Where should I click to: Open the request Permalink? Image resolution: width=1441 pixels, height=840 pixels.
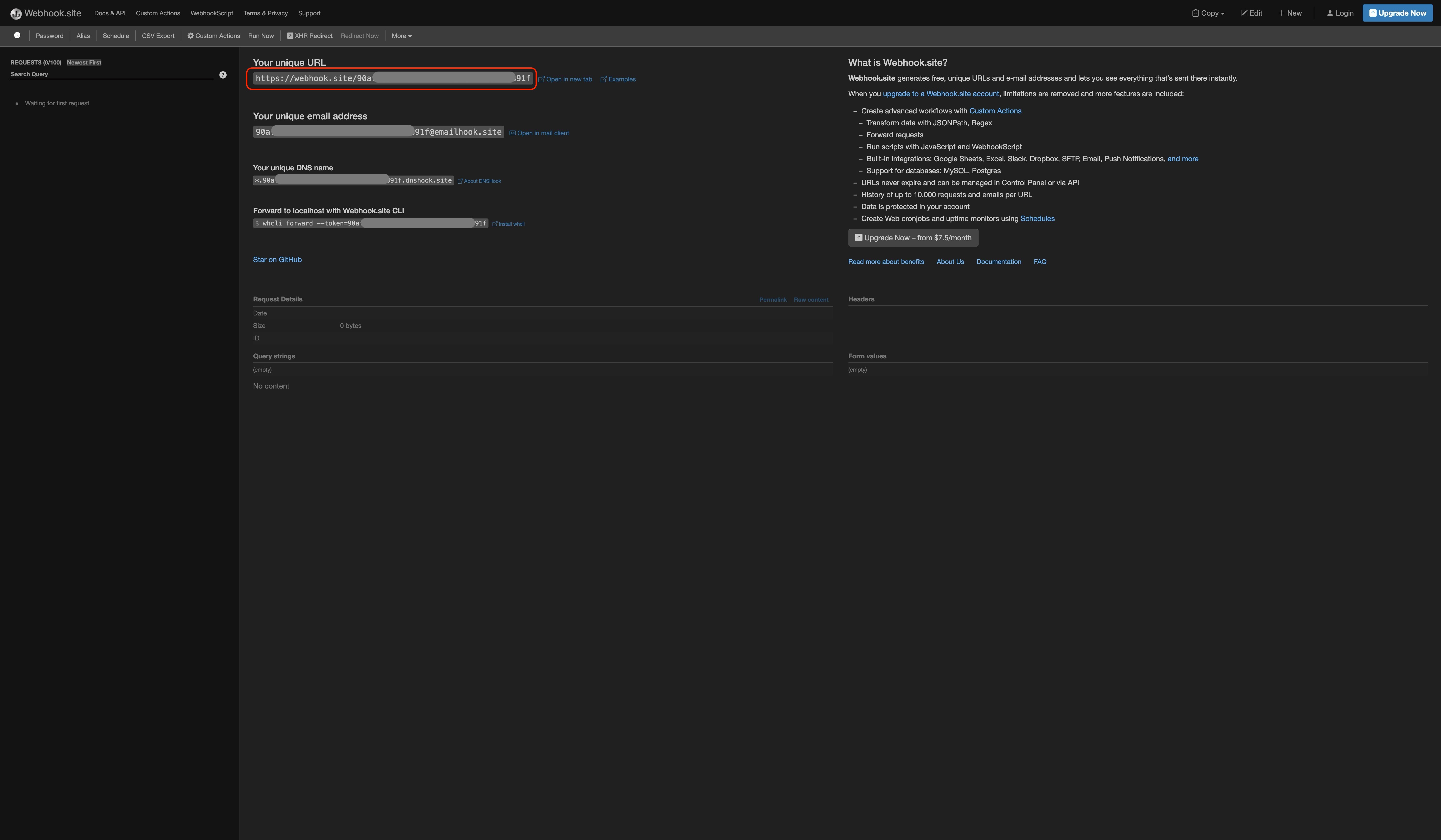coord(773,300)
